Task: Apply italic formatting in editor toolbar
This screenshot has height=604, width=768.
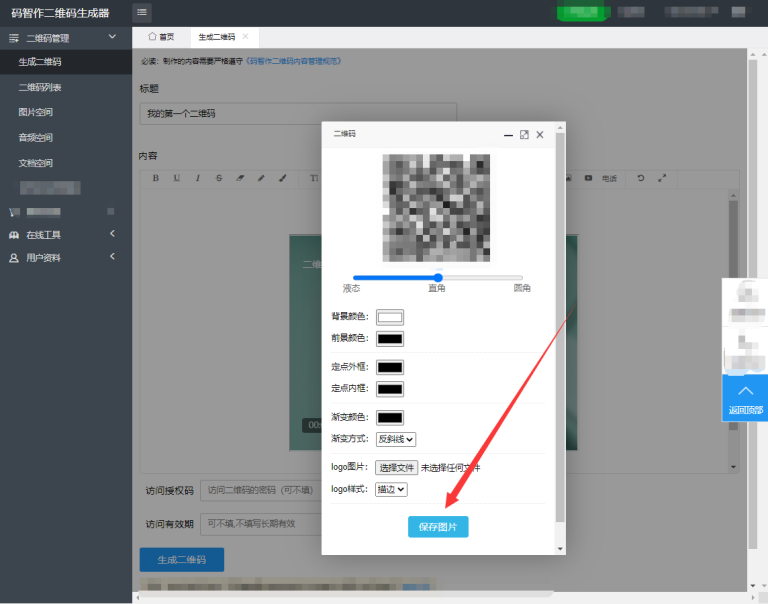Action: (x=198, y=178)
